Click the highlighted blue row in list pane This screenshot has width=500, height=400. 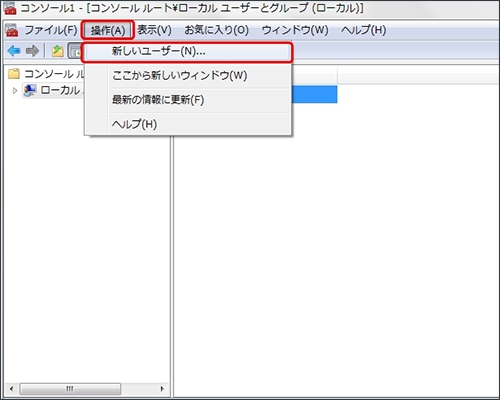click(314, 94)
